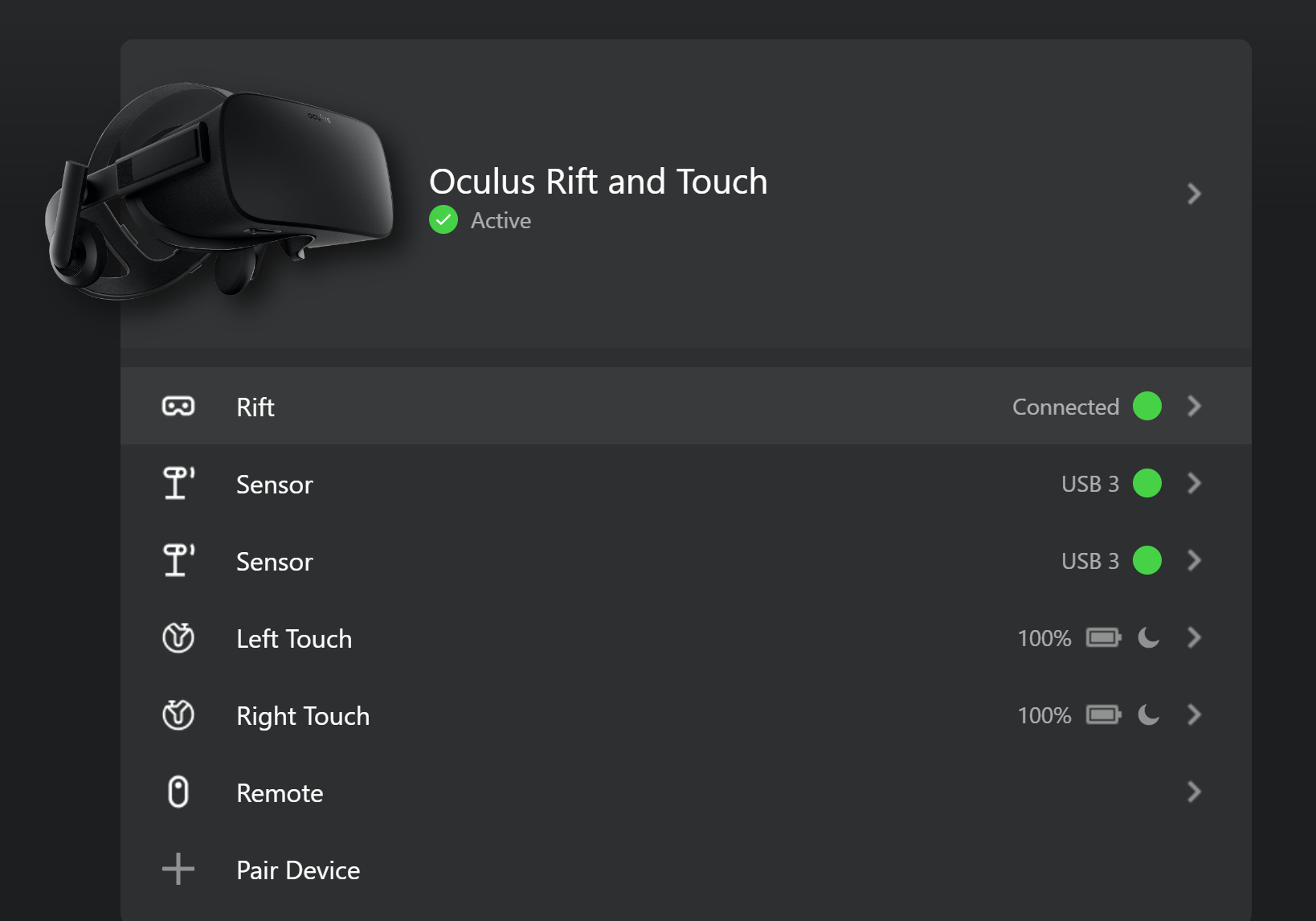The image size is (1316, 921).
Task: Select the second Sensor label
Action: (x=275, y=562)
